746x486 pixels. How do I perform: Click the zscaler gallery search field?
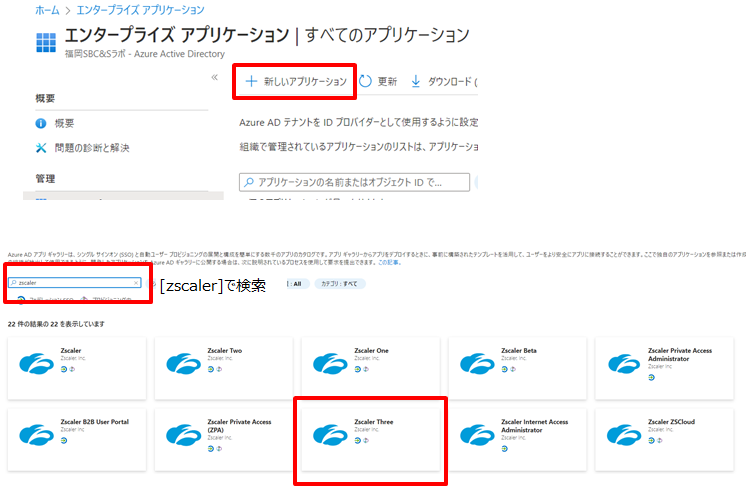75,282
